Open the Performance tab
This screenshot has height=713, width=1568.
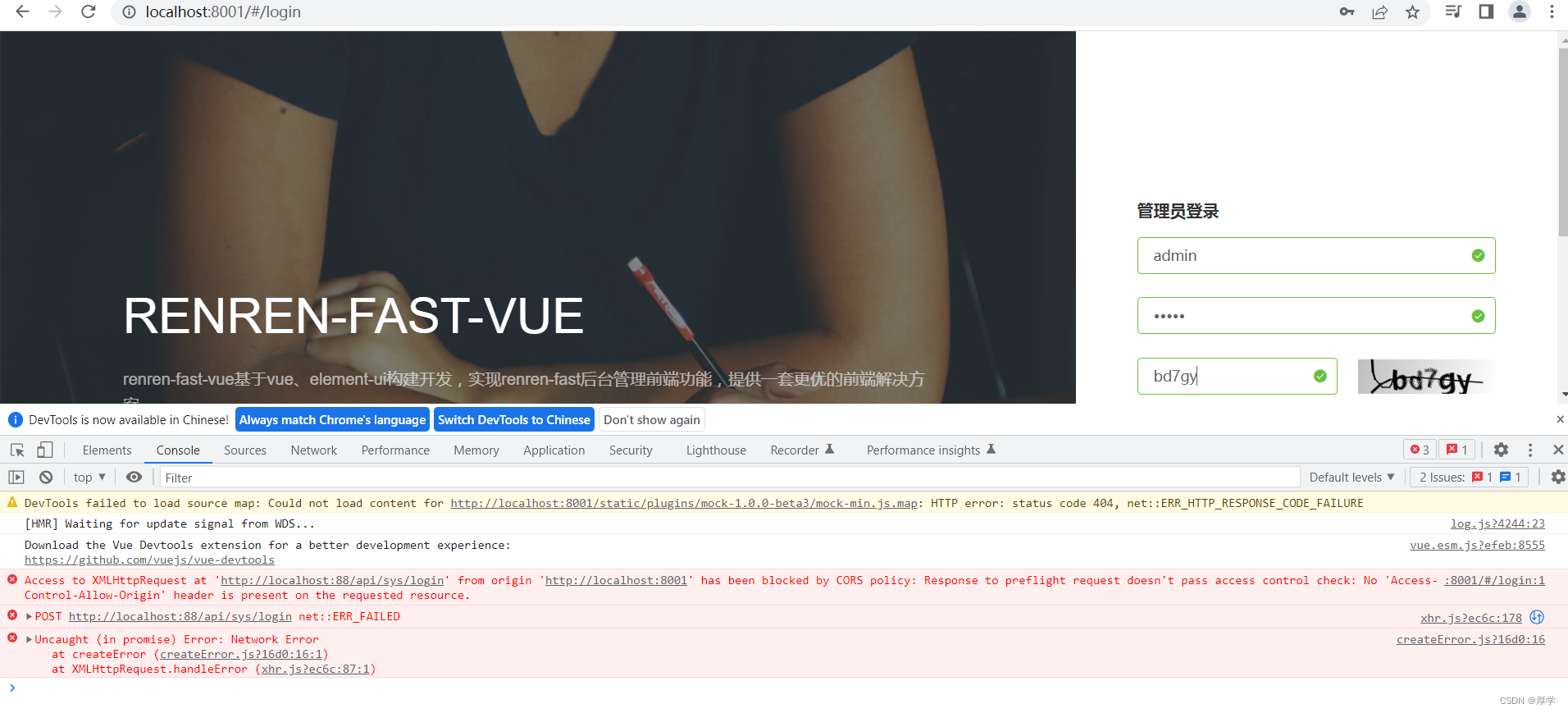click(x=395, y=450)
